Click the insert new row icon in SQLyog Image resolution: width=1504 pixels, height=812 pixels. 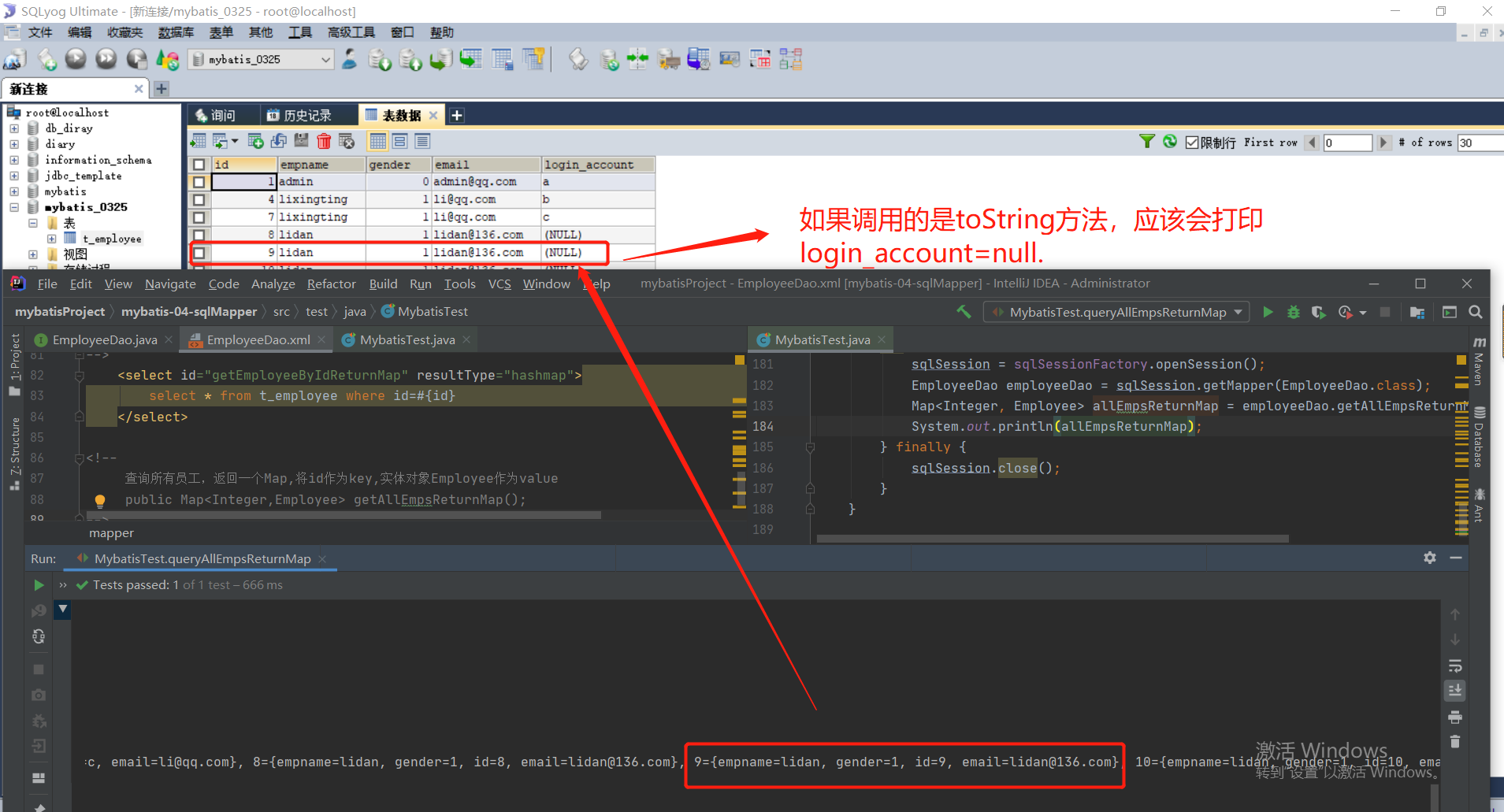(255, 141)
